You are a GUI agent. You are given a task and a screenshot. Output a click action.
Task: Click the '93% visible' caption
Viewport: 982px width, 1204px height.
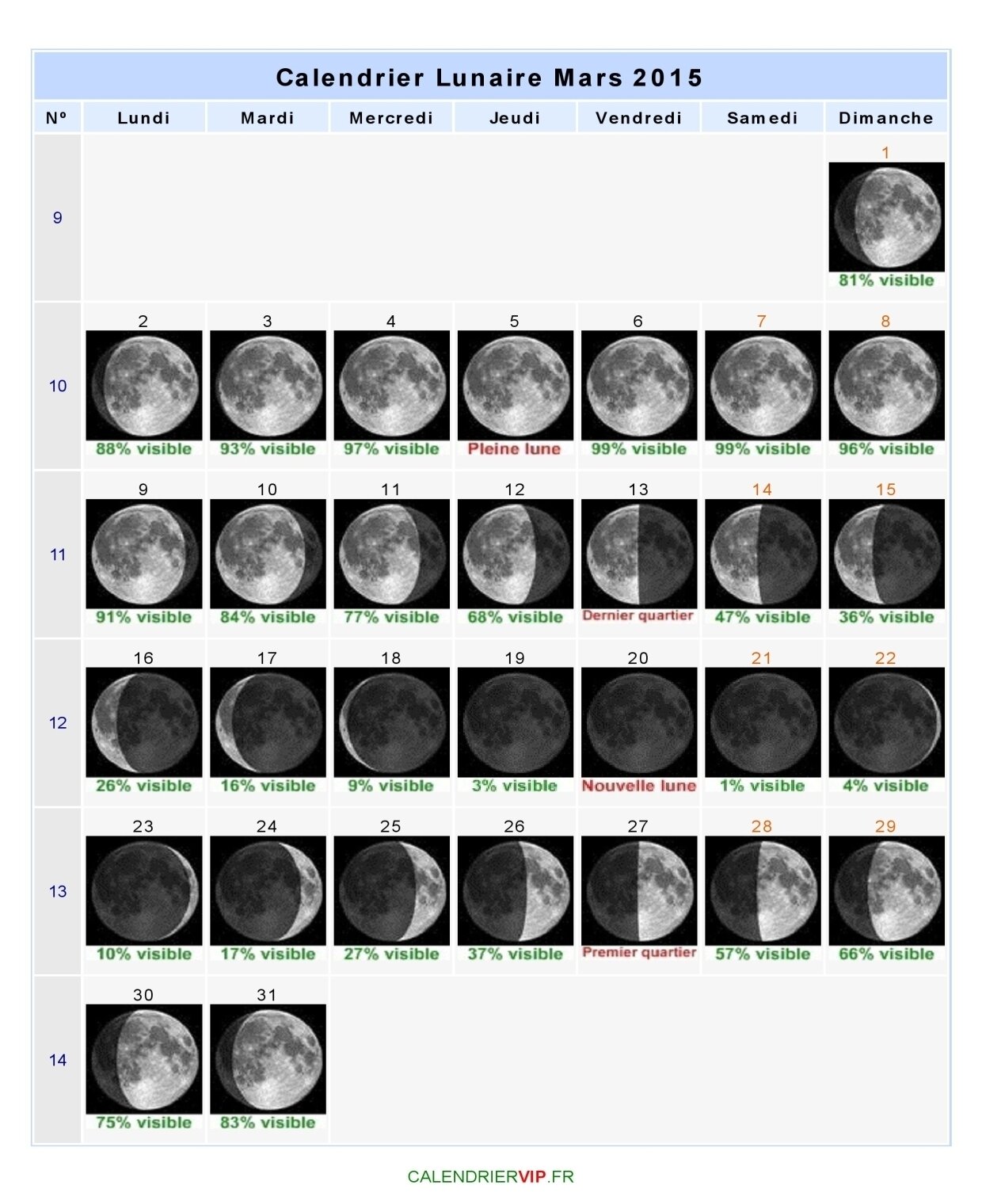(268, 449)
